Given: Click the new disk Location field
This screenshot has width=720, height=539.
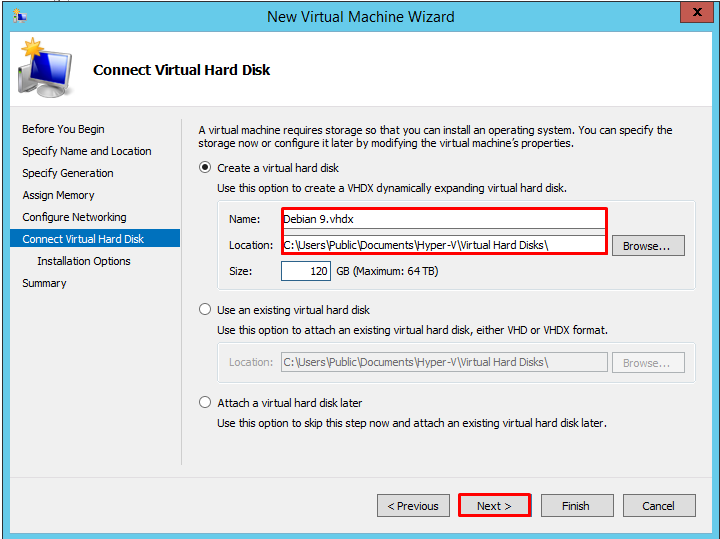Looking at the screenshot, I should (x=444, y=245).
